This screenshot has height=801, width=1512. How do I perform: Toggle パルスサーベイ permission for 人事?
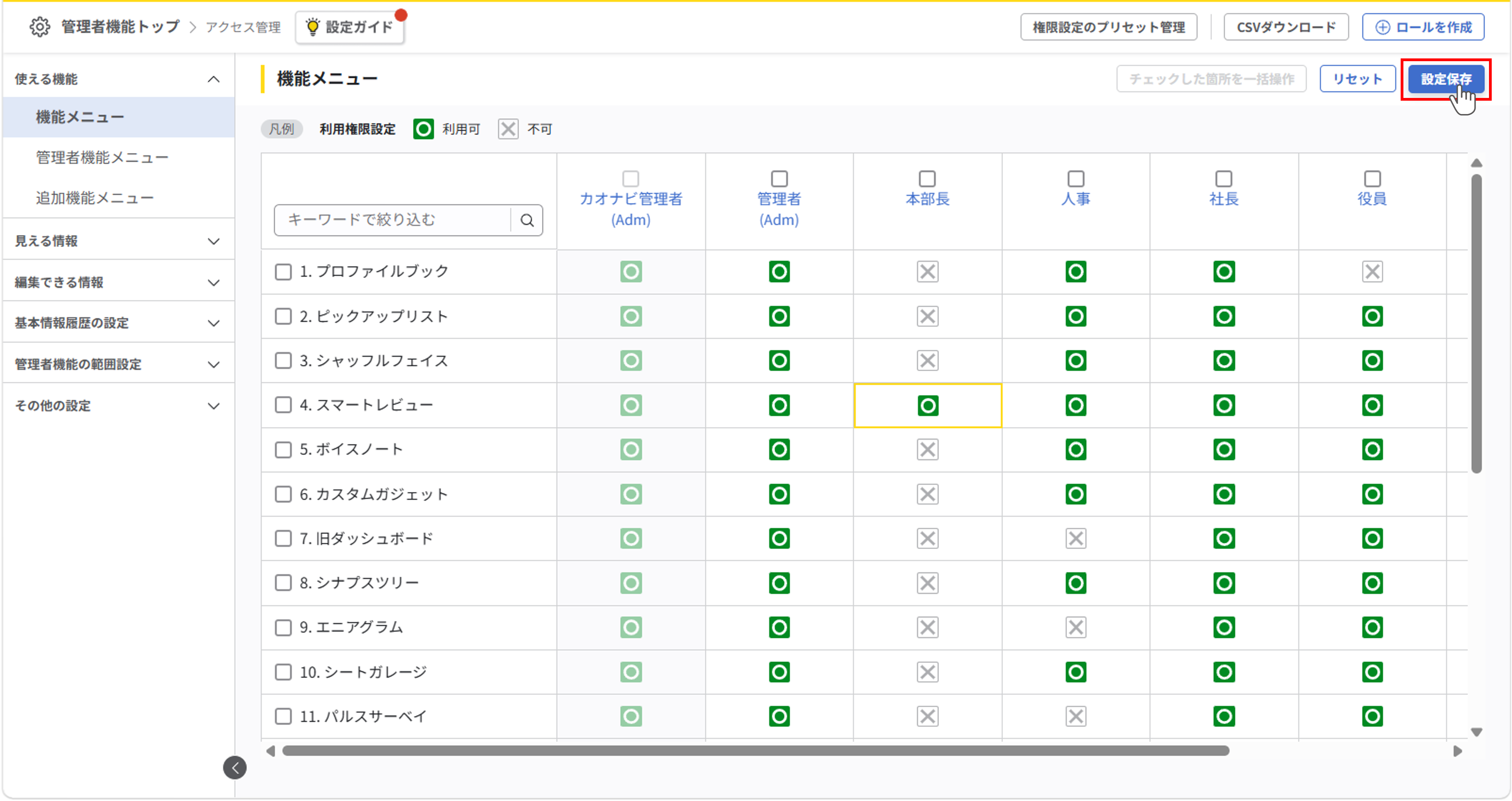pos(1076,716)
